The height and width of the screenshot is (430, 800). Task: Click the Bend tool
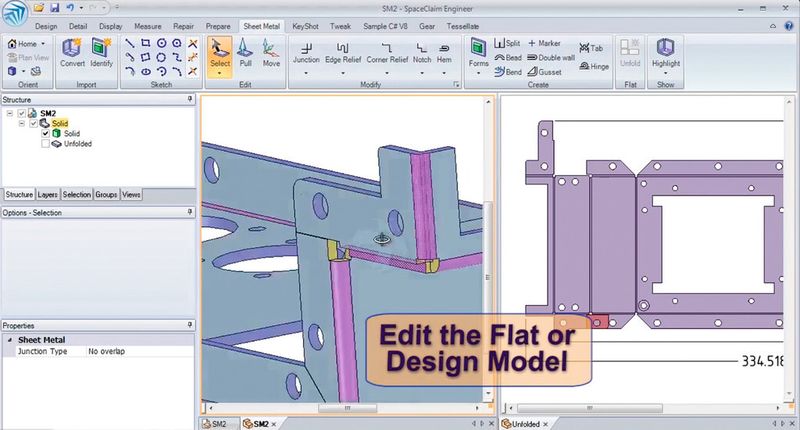508,72
